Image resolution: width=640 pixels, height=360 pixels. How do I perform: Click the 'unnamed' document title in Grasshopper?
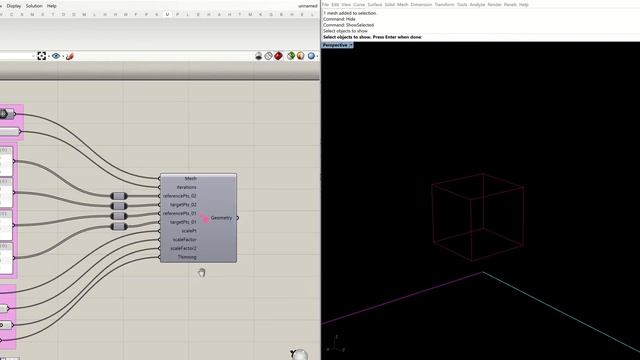(308, 6)
